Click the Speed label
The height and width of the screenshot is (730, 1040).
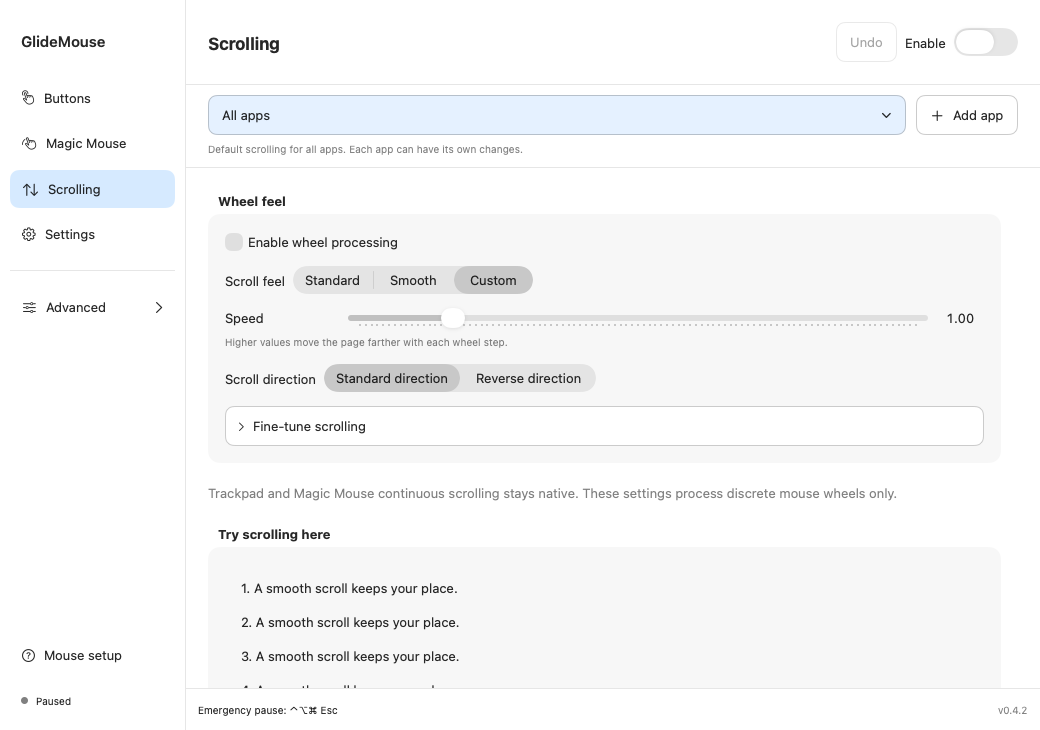[244, 318]
